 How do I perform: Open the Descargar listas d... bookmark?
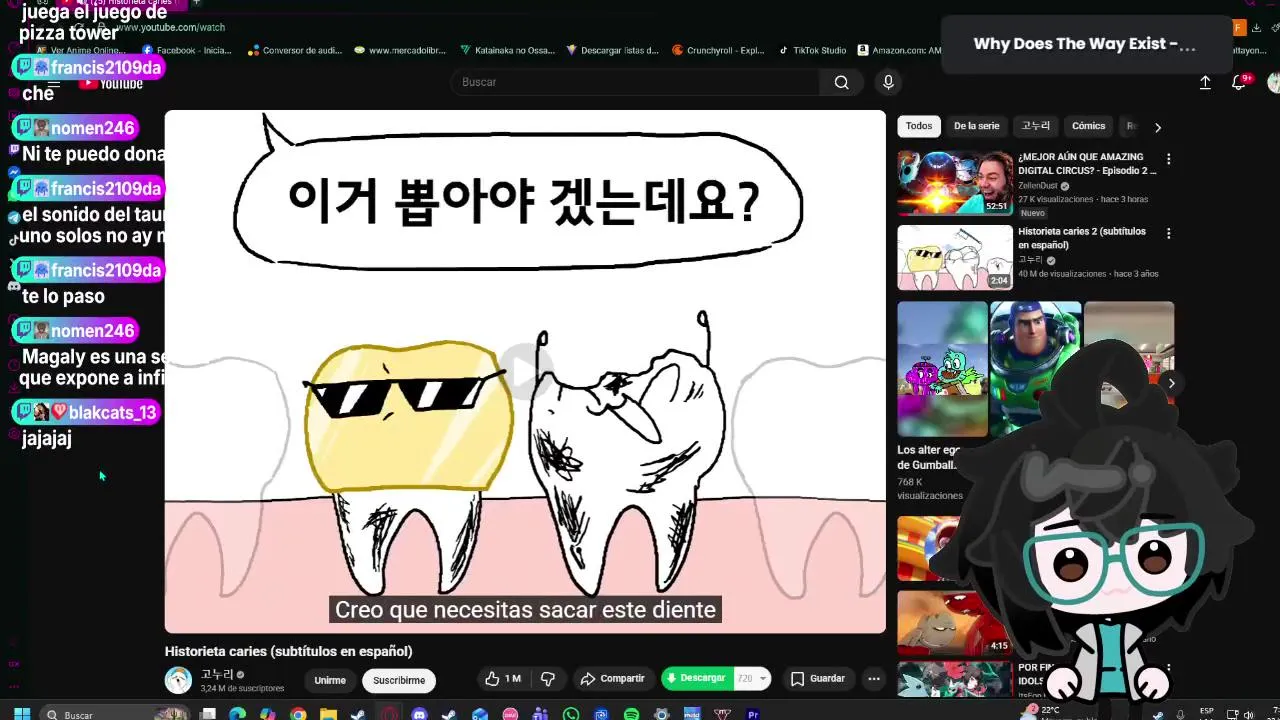(x=612, y=50)
